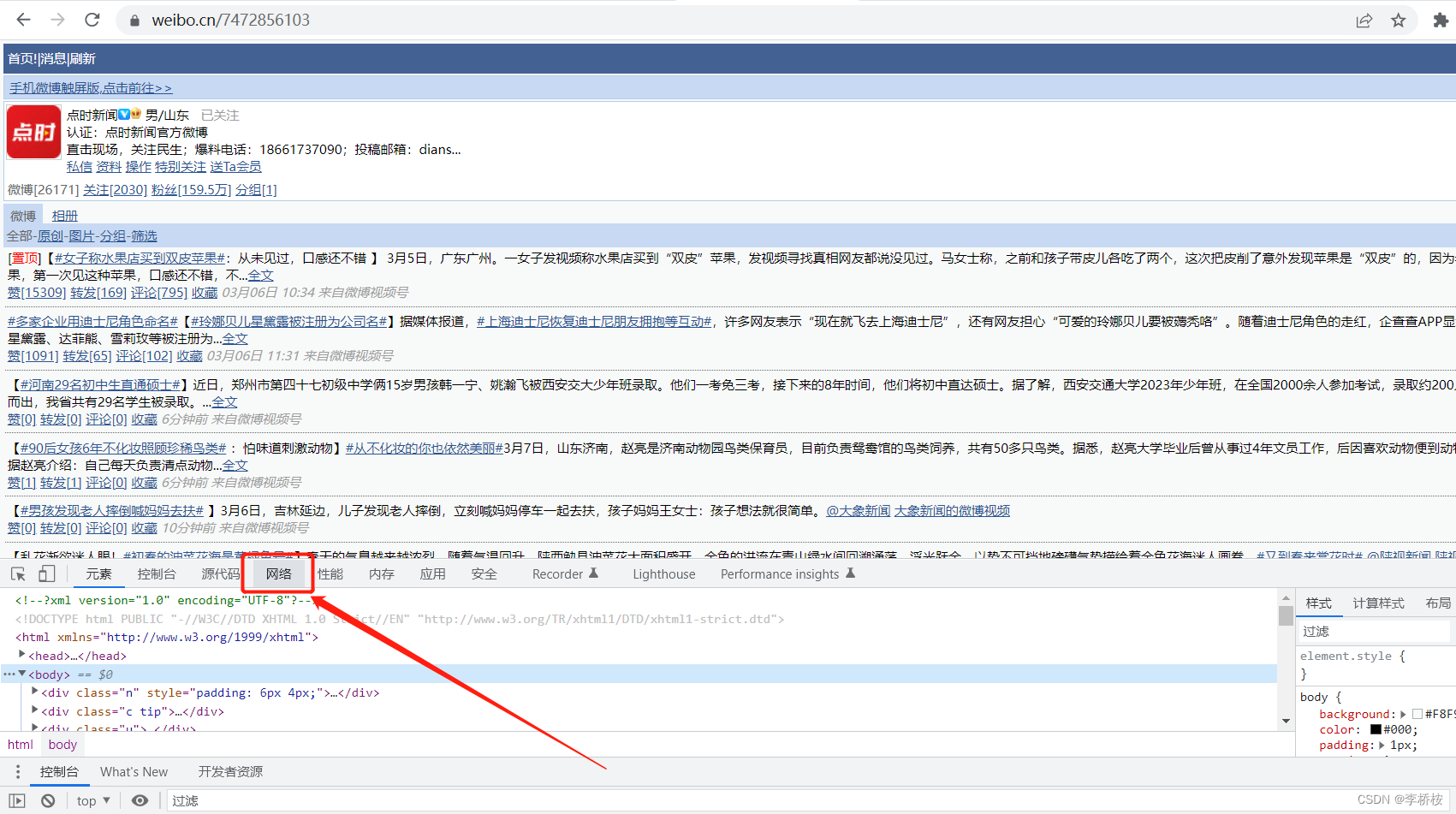
Task: Open the 性能 DevTools tab
Action: tap(330, 574)
